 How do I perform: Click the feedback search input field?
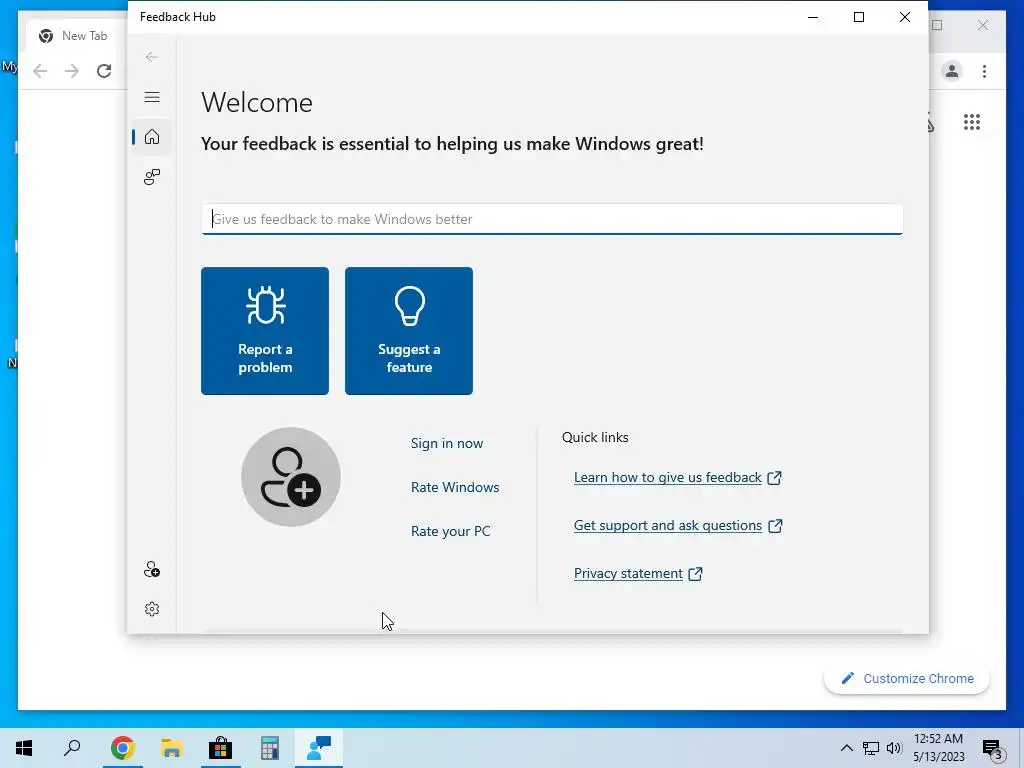tap(552, 219)
